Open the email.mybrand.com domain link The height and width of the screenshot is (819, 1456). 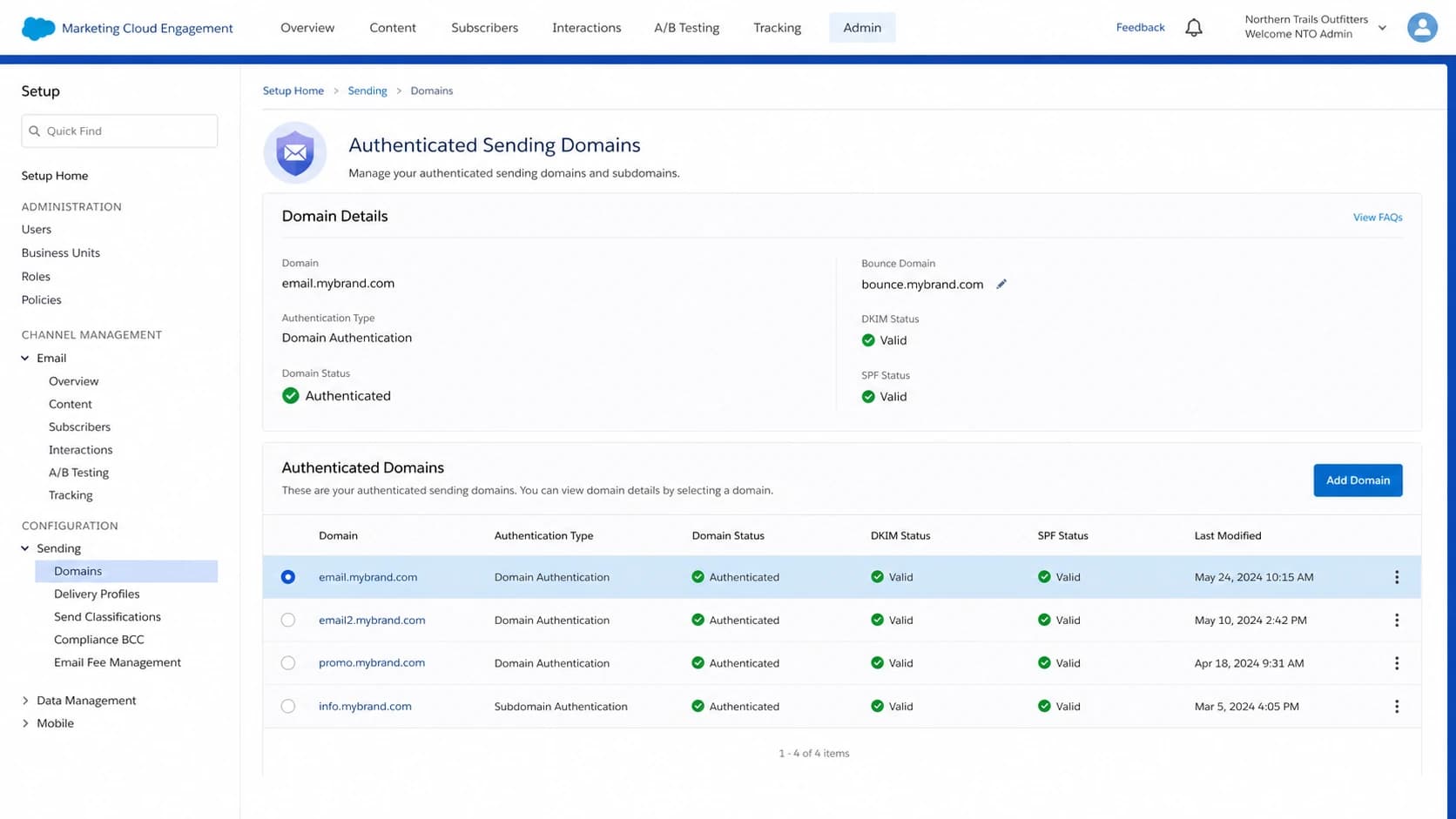(367, 577)
